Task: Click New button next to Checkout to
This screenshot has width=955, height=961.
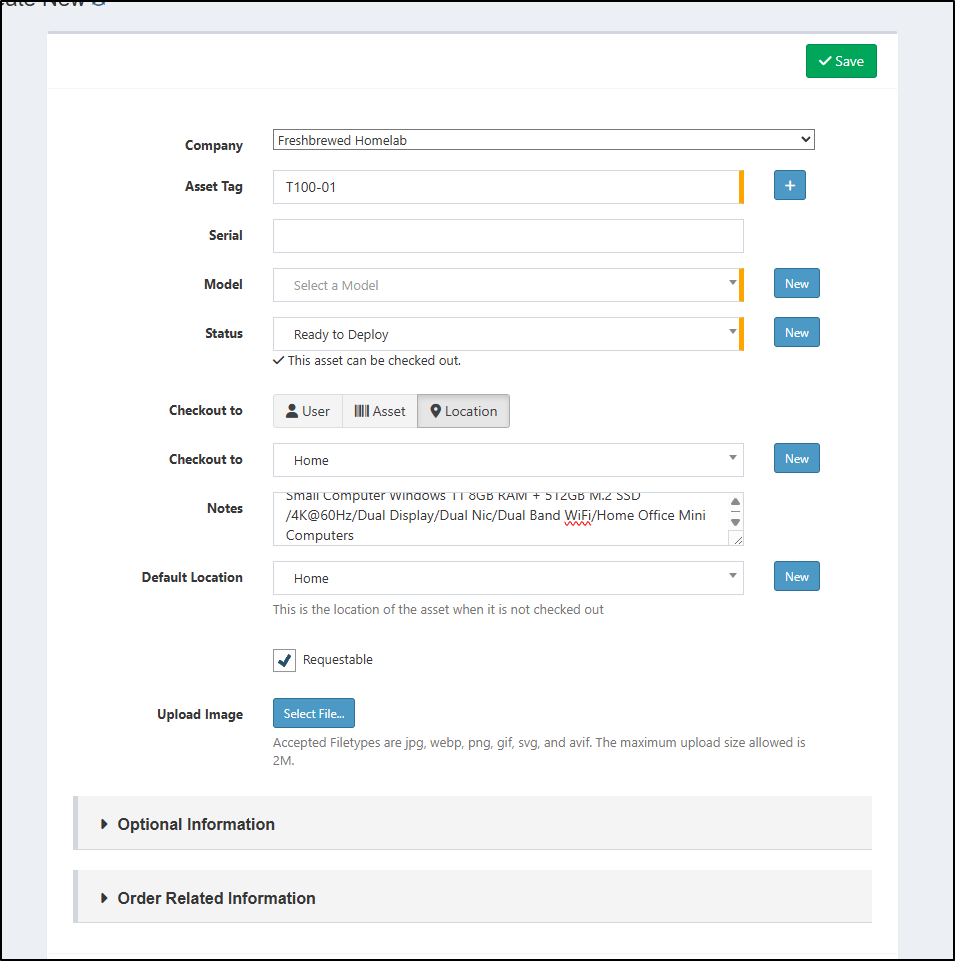Action: tap(796, 459)
